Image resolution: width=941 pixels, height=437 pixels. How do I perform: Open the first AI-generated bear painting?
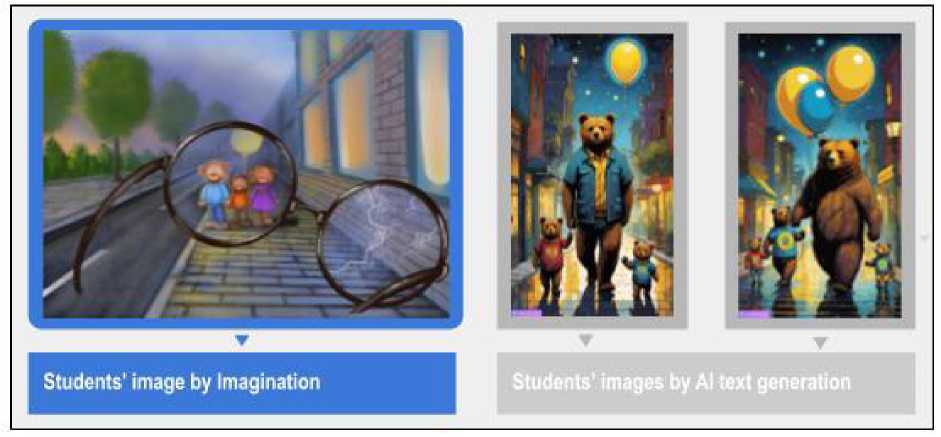(x=592, y=175)
